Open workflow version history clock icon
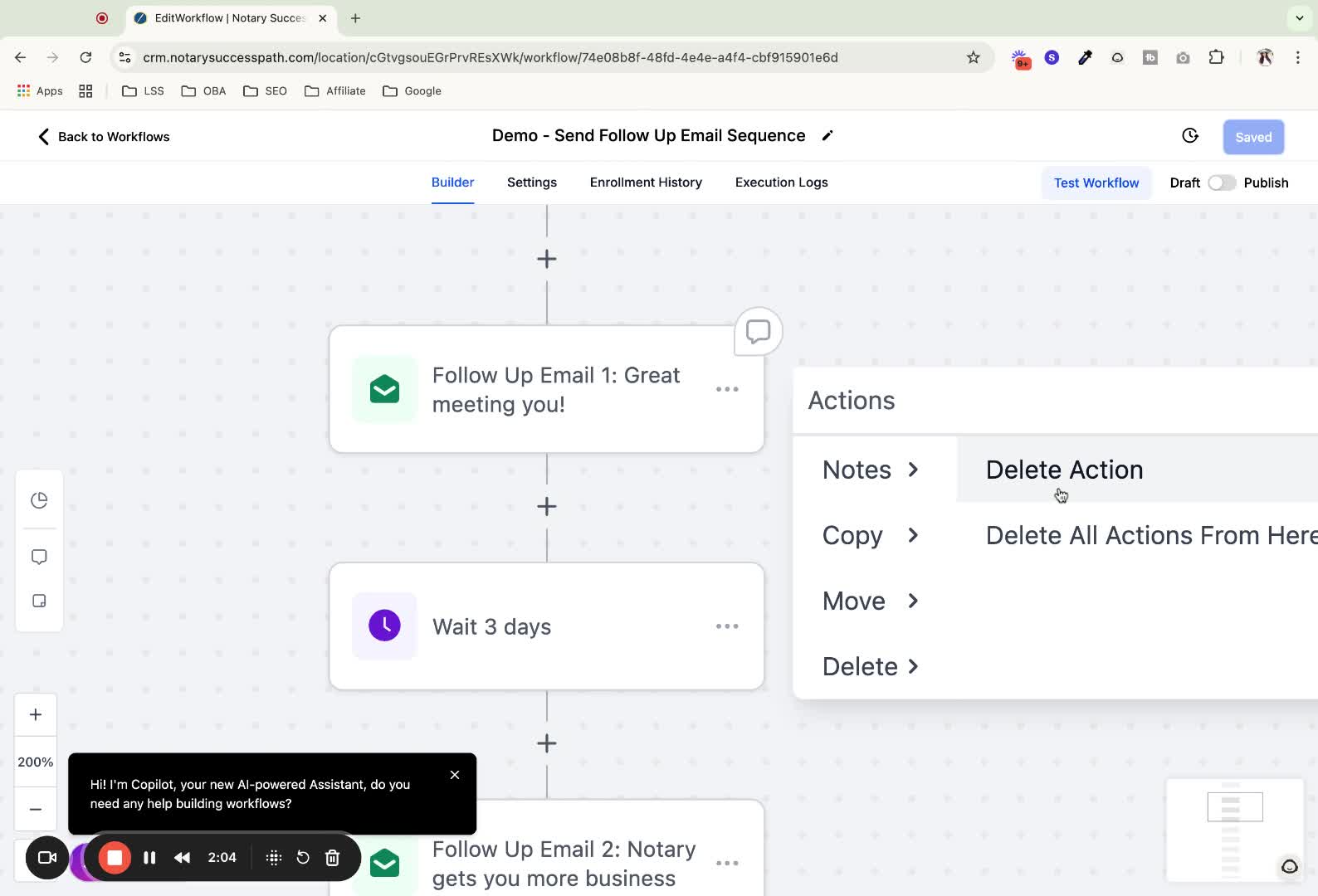Image resolution: width=1318 pixels, height=896 pixels. pos(1190,136)
